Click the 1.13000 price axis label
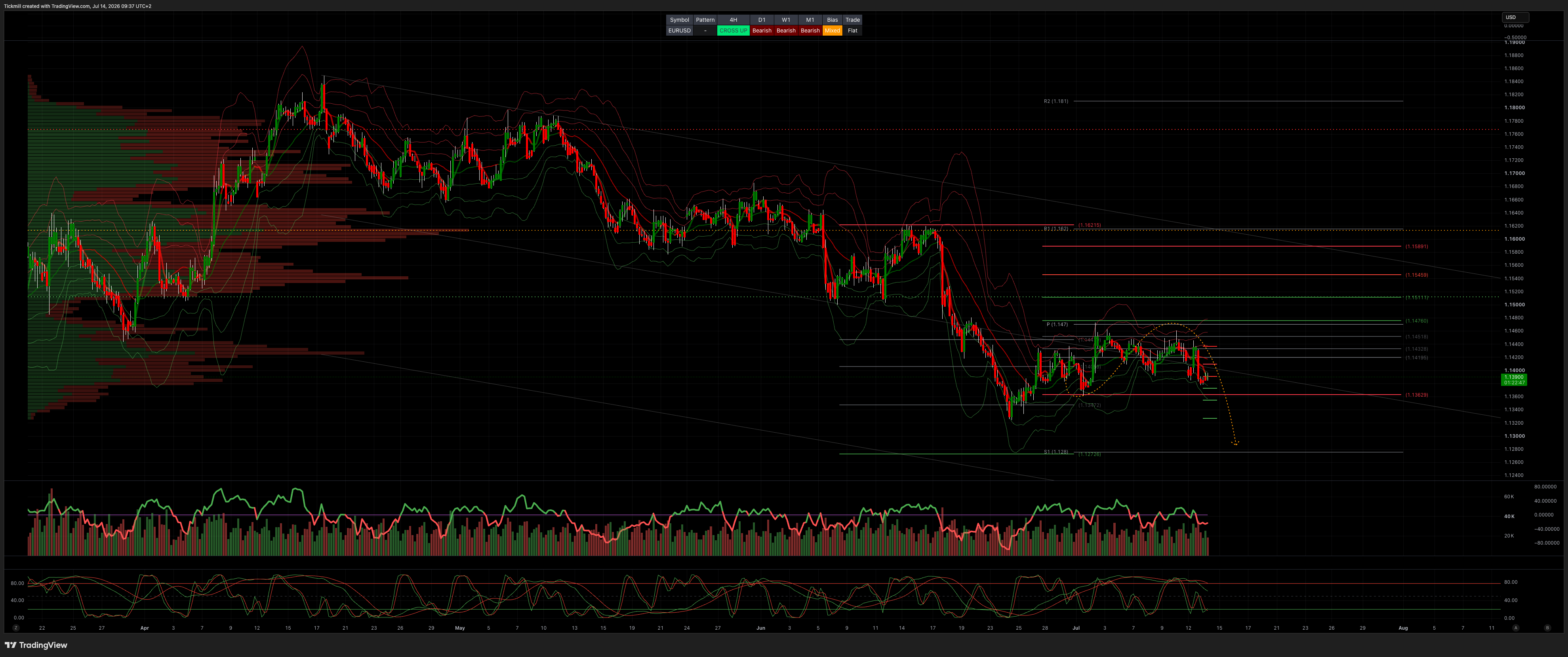Screen dimensions: 1568x657 click(1514, 436)
